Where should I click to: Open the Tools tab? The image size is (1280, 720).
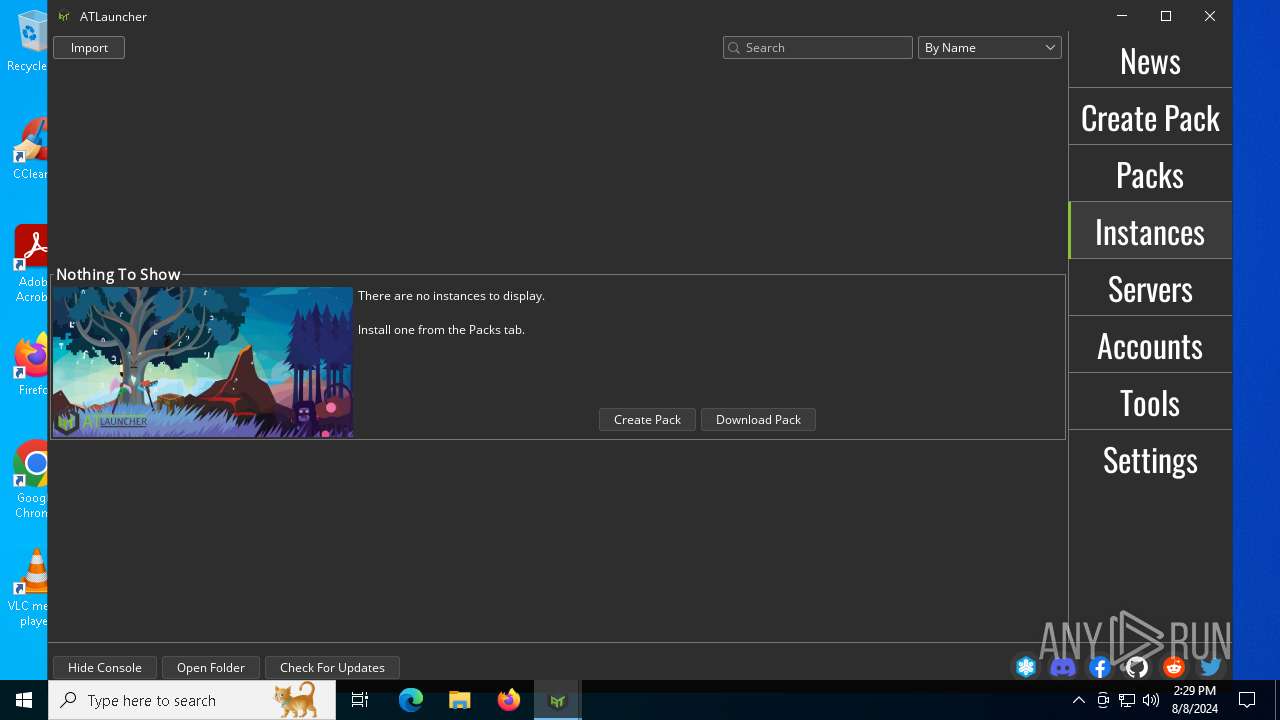[1150, 402]
